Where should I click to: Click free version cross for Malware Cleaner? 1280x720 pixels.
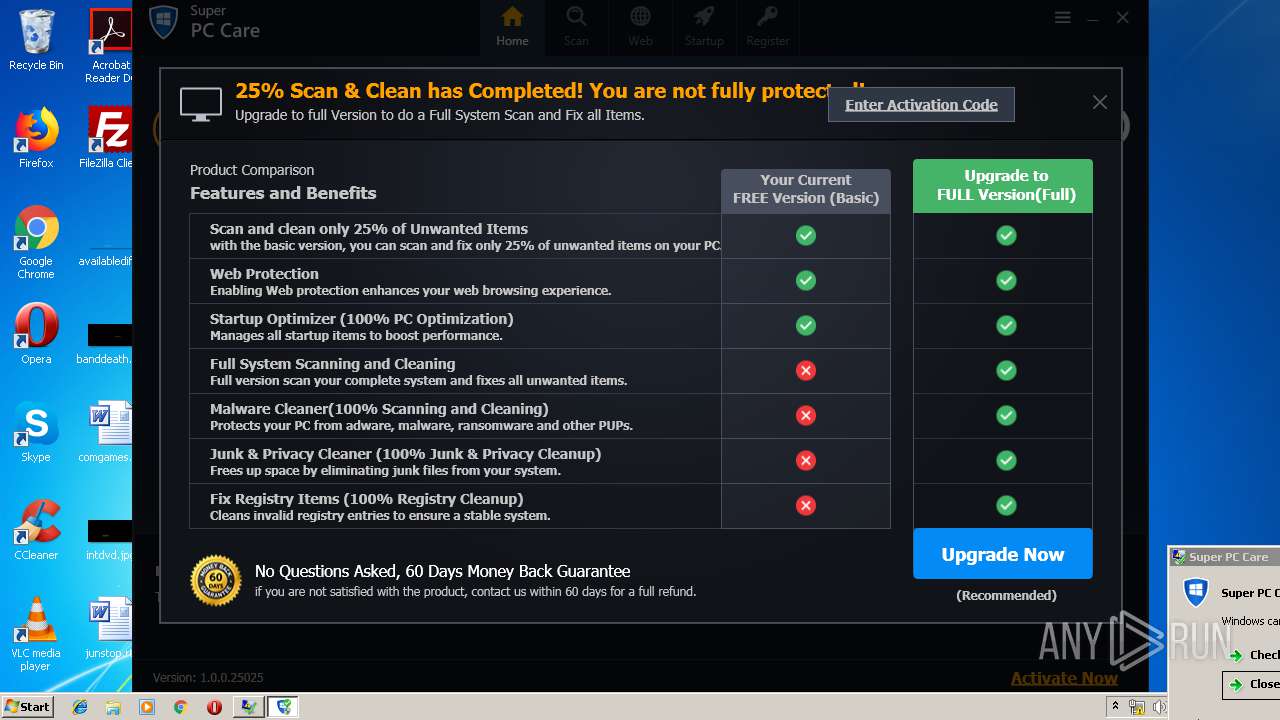pos(806,416)
